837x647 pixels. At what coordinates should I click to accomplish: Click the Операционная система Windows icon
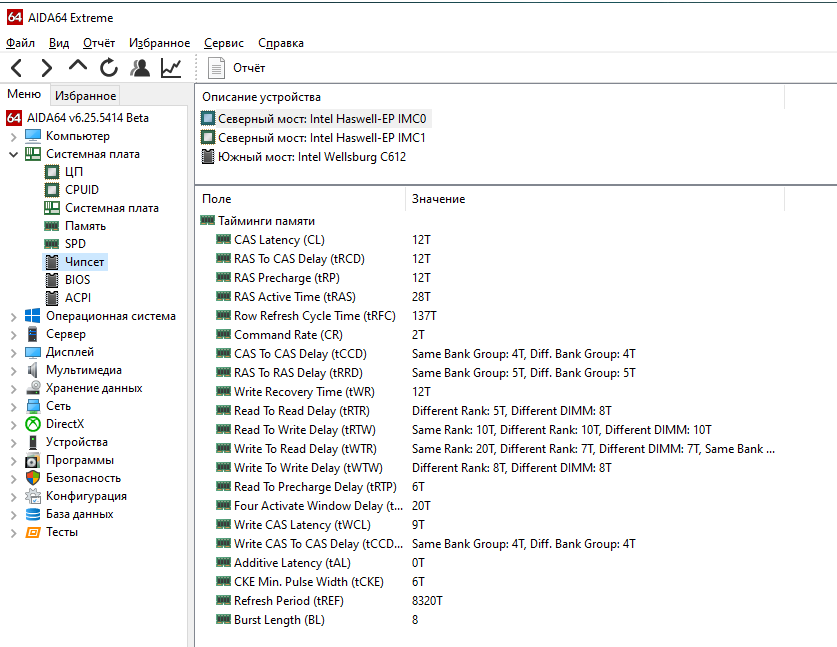(33, 316)
